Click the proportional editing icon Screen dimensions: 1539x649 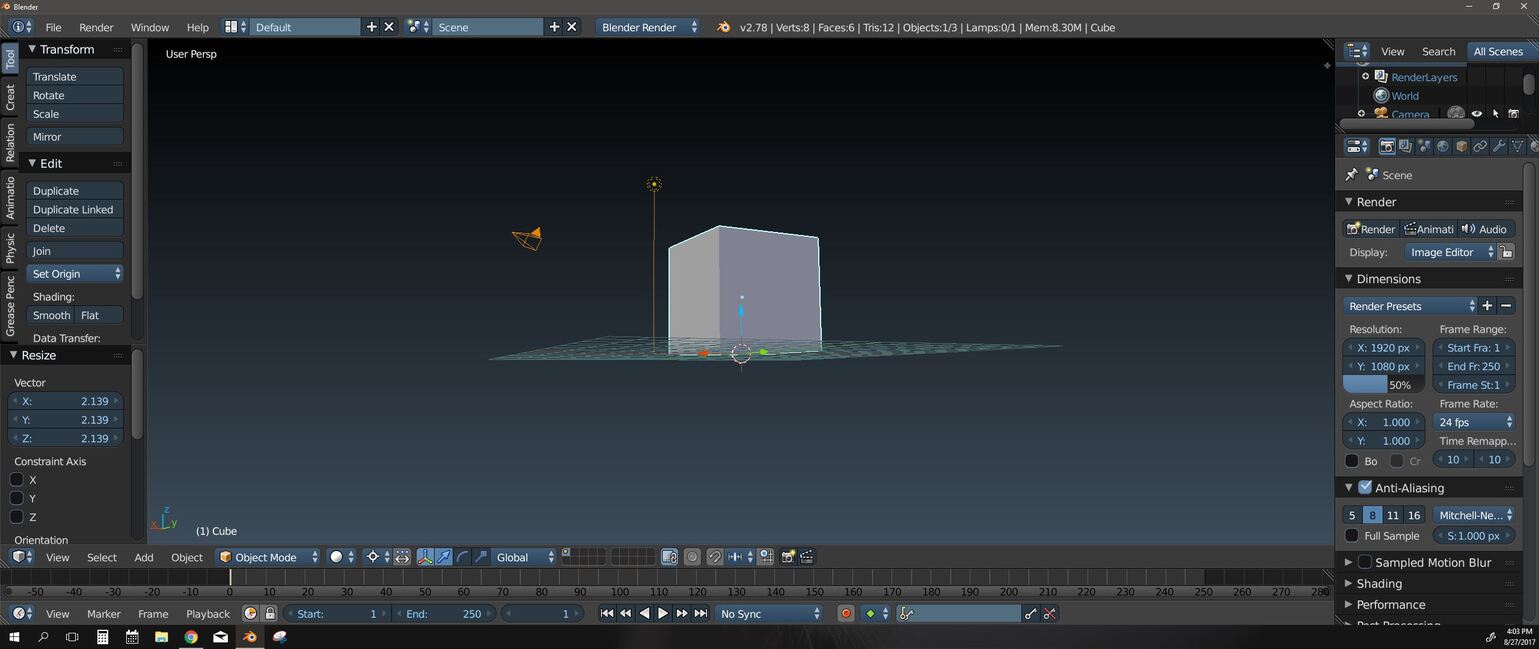693,557
